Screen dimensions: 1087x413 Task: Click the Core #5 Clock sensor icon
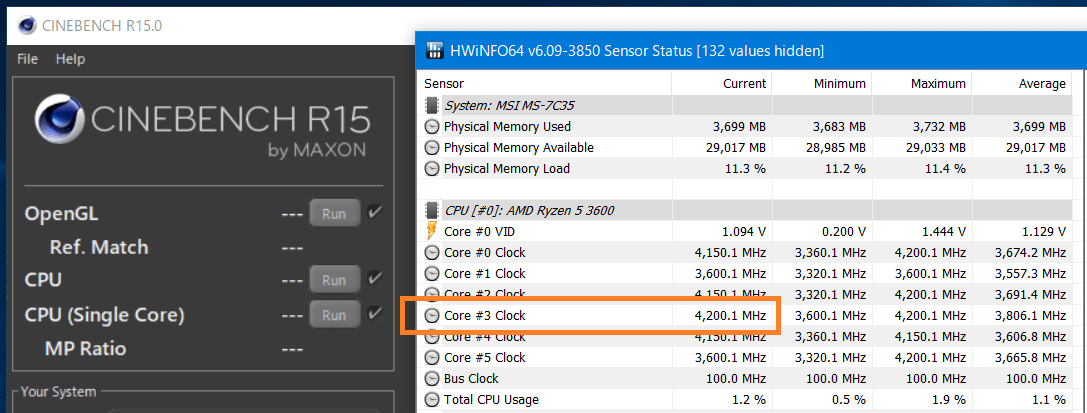(x=432, y=358)
